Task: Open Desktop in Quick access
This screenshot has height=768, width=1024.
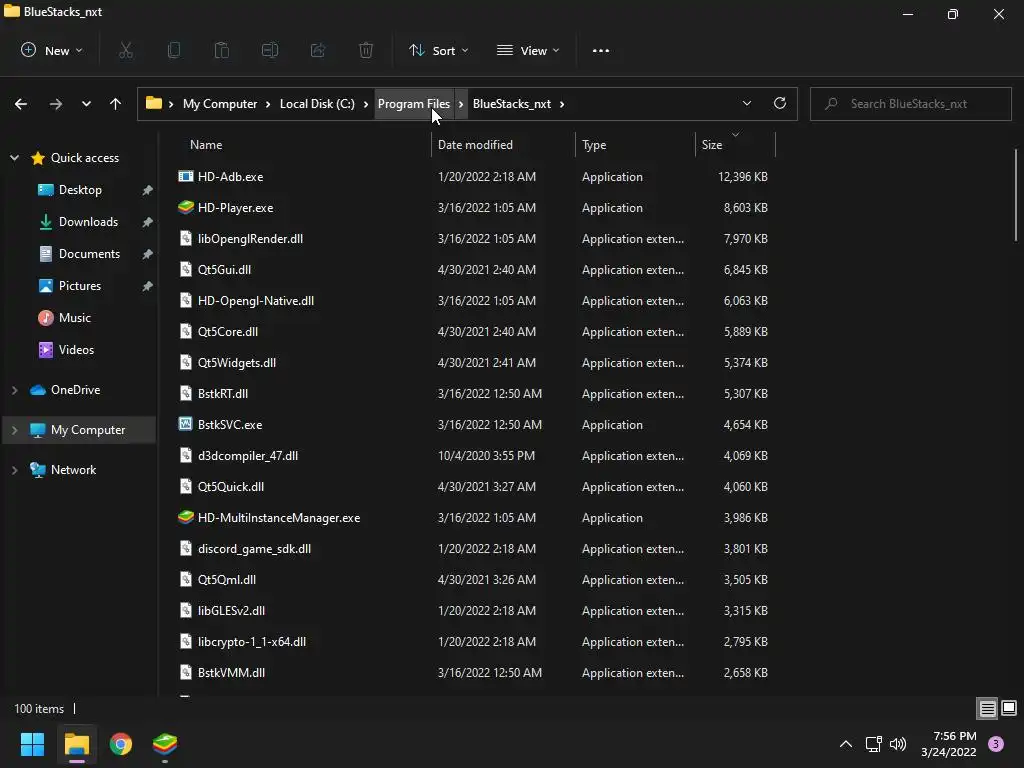Action: pos(80,190)
